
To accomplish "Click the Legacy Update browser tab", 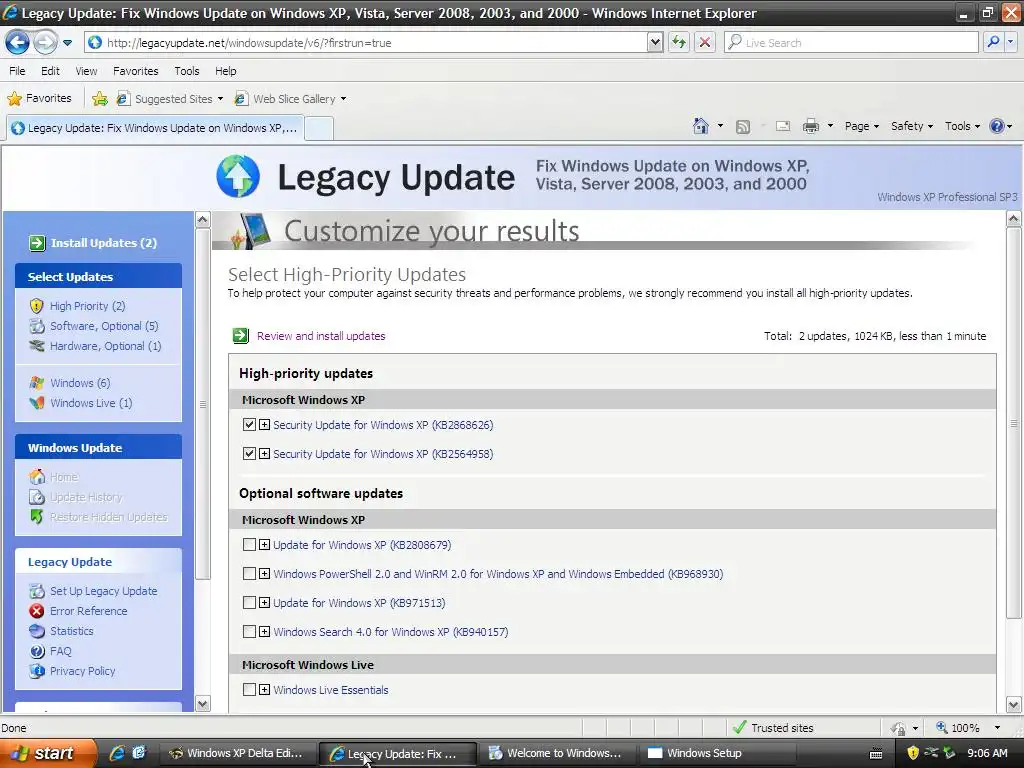I will [155, 128].
